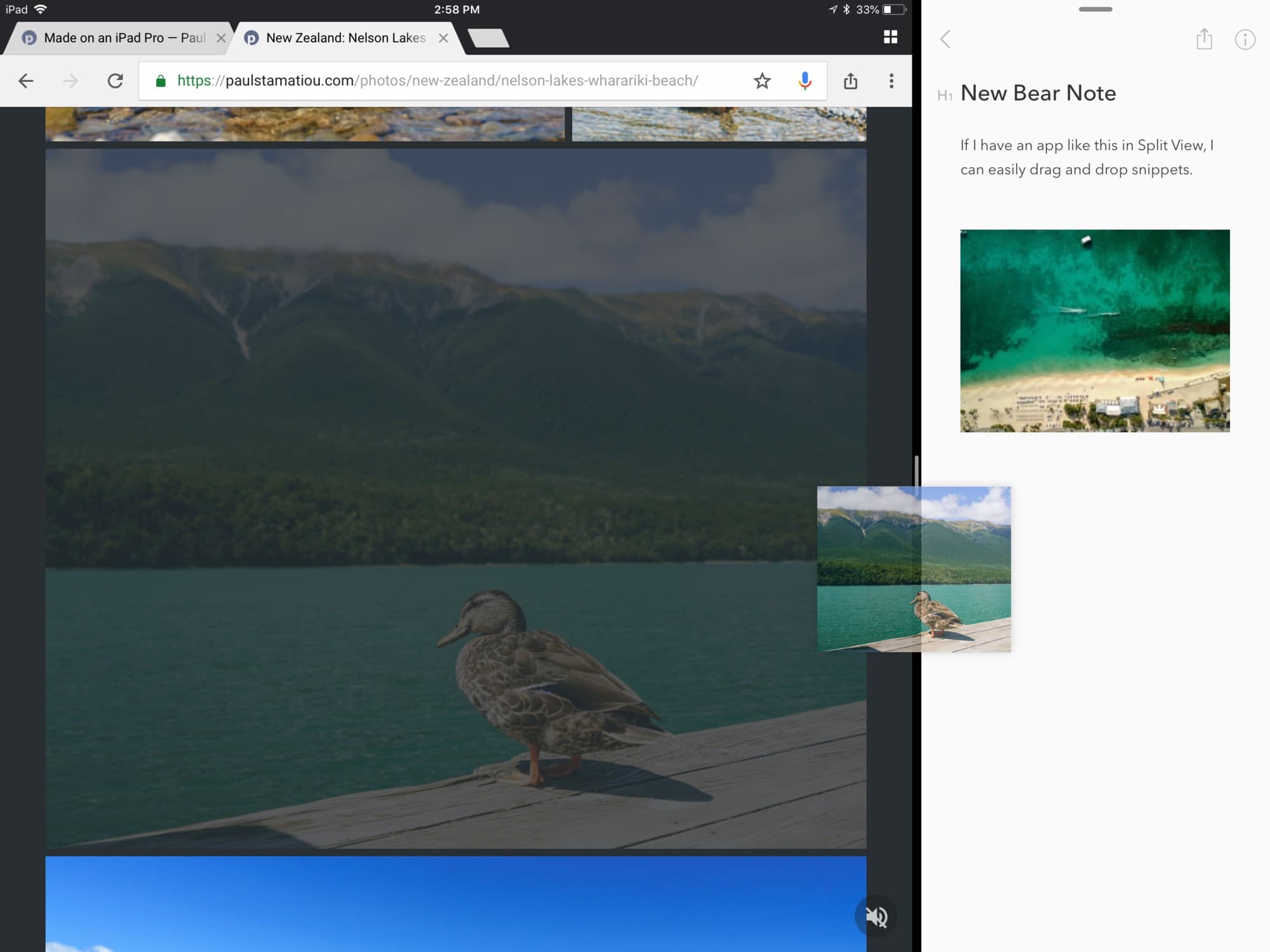The height and width of the screenshot is (952, 1270).
Task: Open the tab grid switcher
Action: click(x=890, y=37)
